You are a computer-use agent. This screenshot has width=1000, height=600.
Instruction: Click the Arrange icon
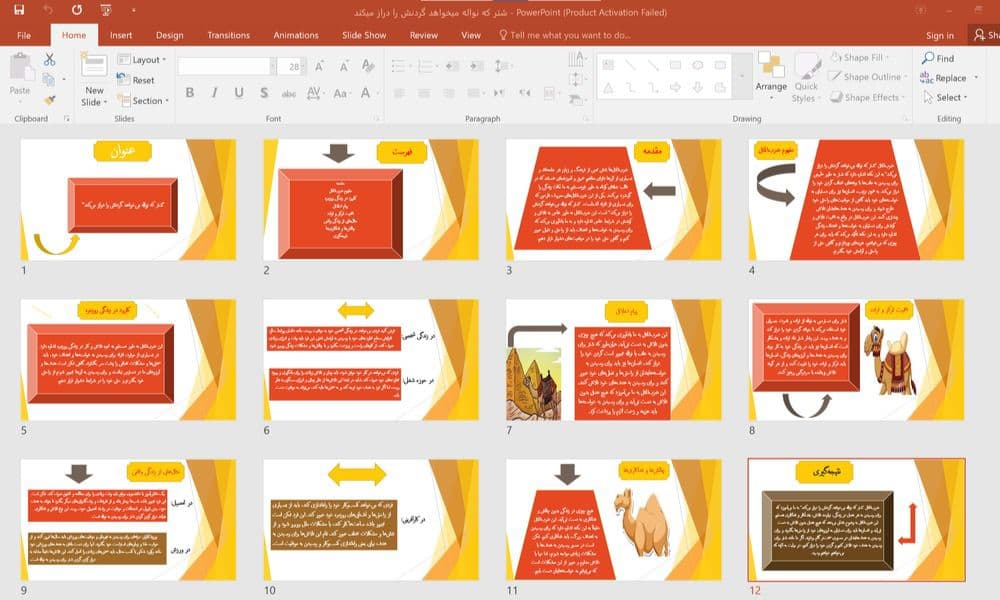[771, 64]
